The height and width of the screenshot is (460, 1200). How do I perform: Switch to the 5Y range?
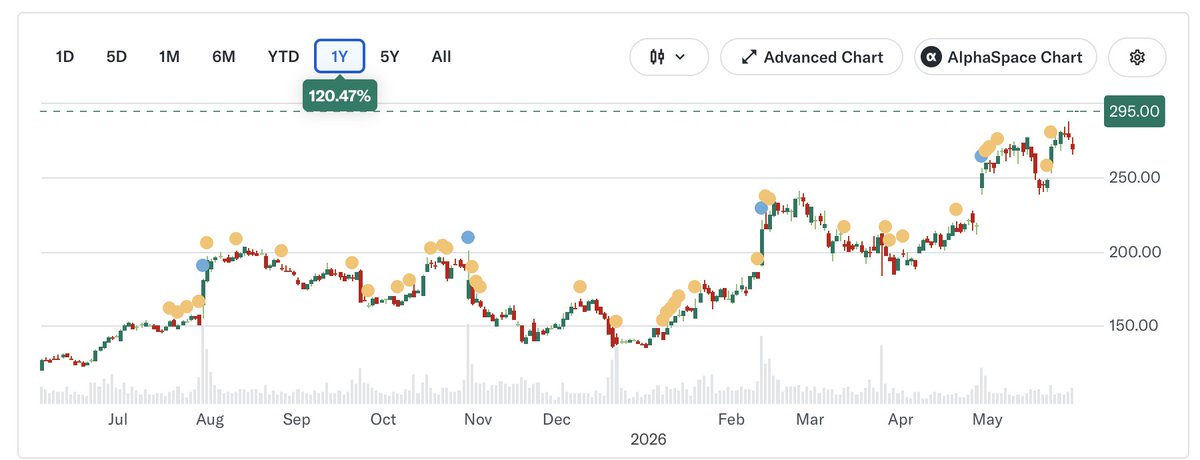click(x=390, y=57)
